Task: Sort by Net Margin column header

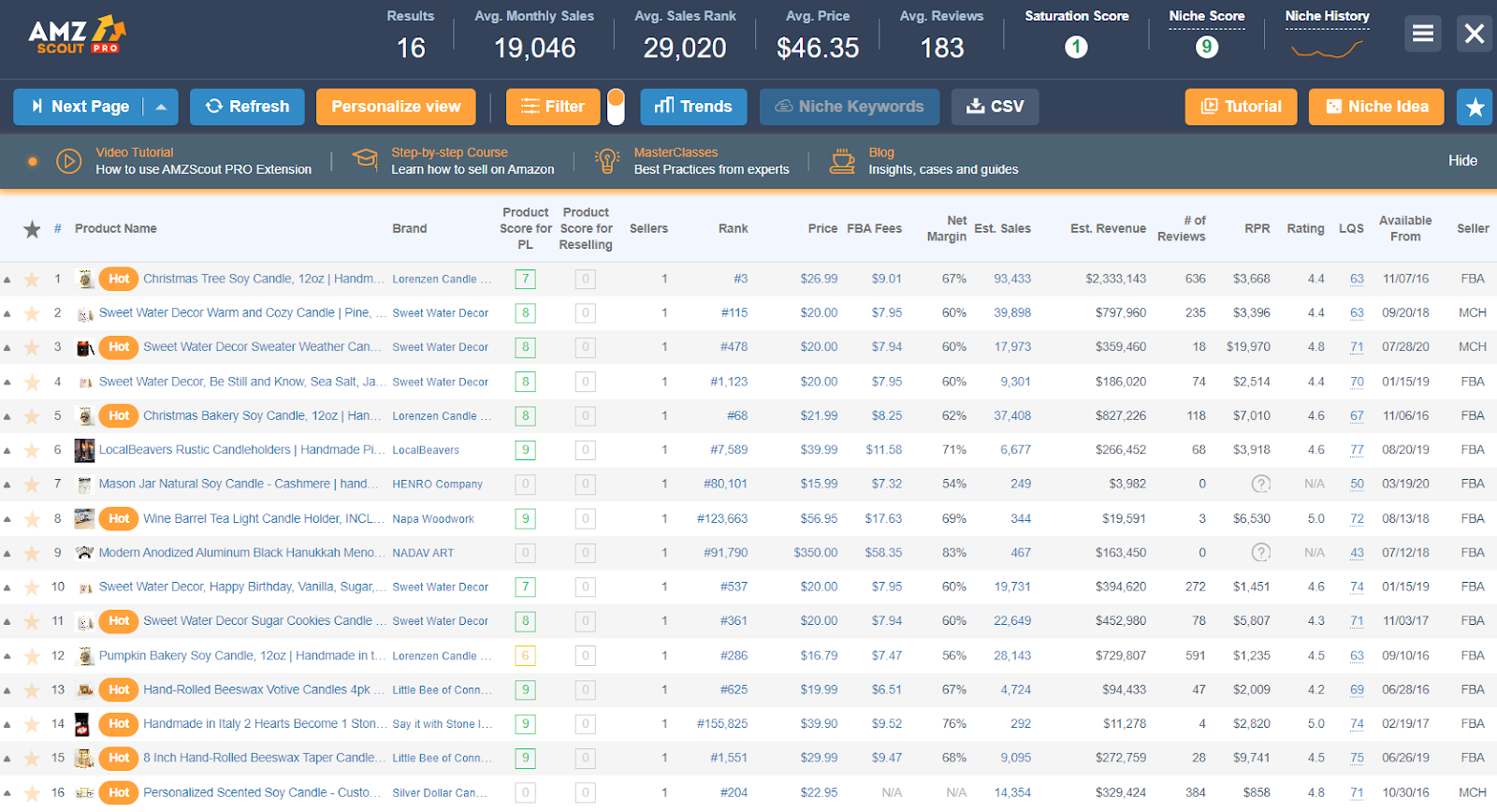Action: pyautogui.click(x=947, y=228)
